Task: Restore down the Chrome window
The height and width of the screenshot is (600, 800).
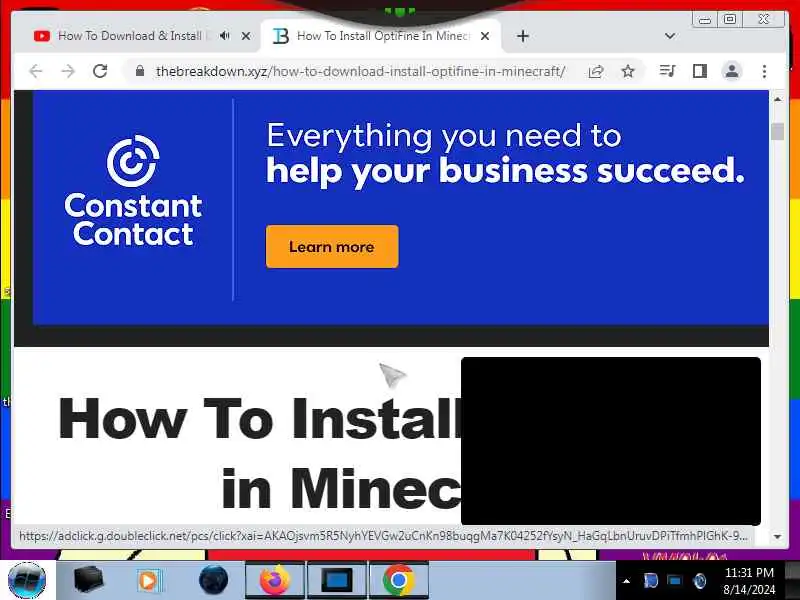Action: [x=730, y=19]
